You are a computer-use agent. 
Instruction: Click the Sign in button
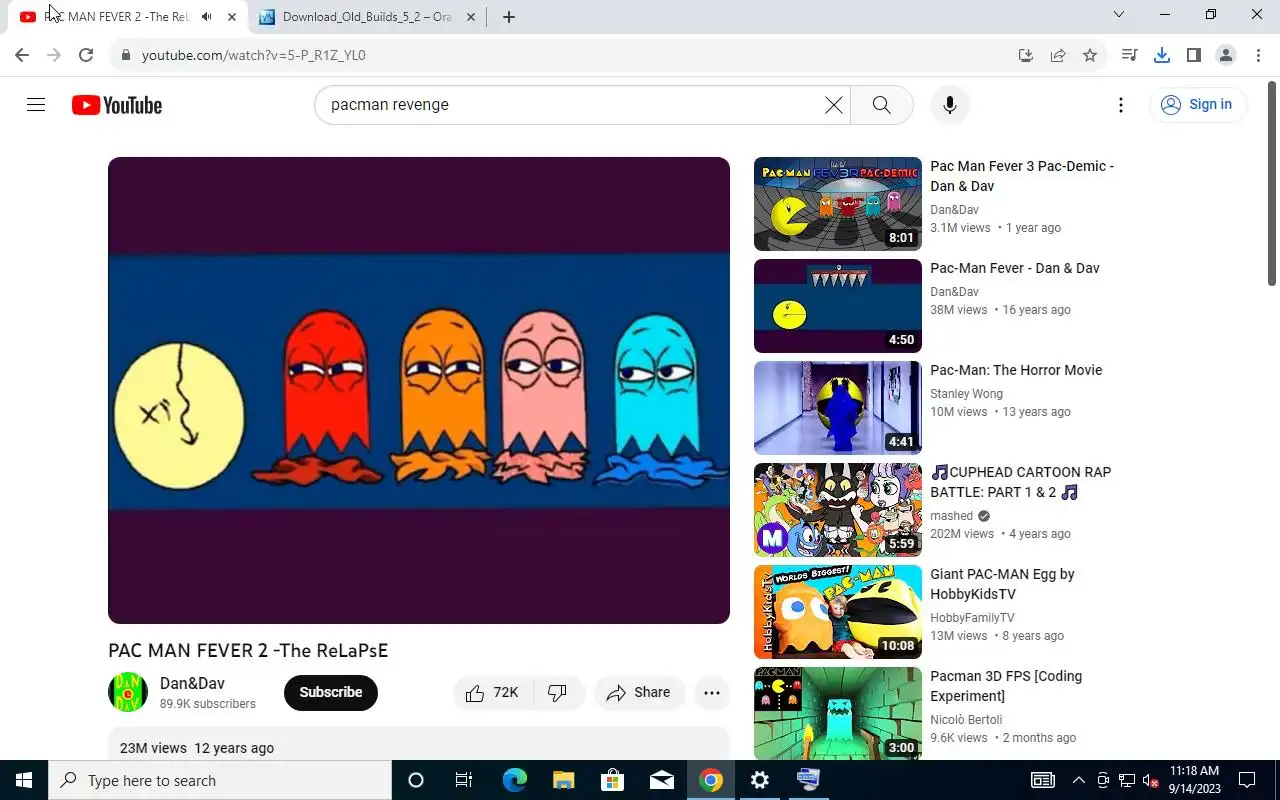click(x=1198, y=105)
